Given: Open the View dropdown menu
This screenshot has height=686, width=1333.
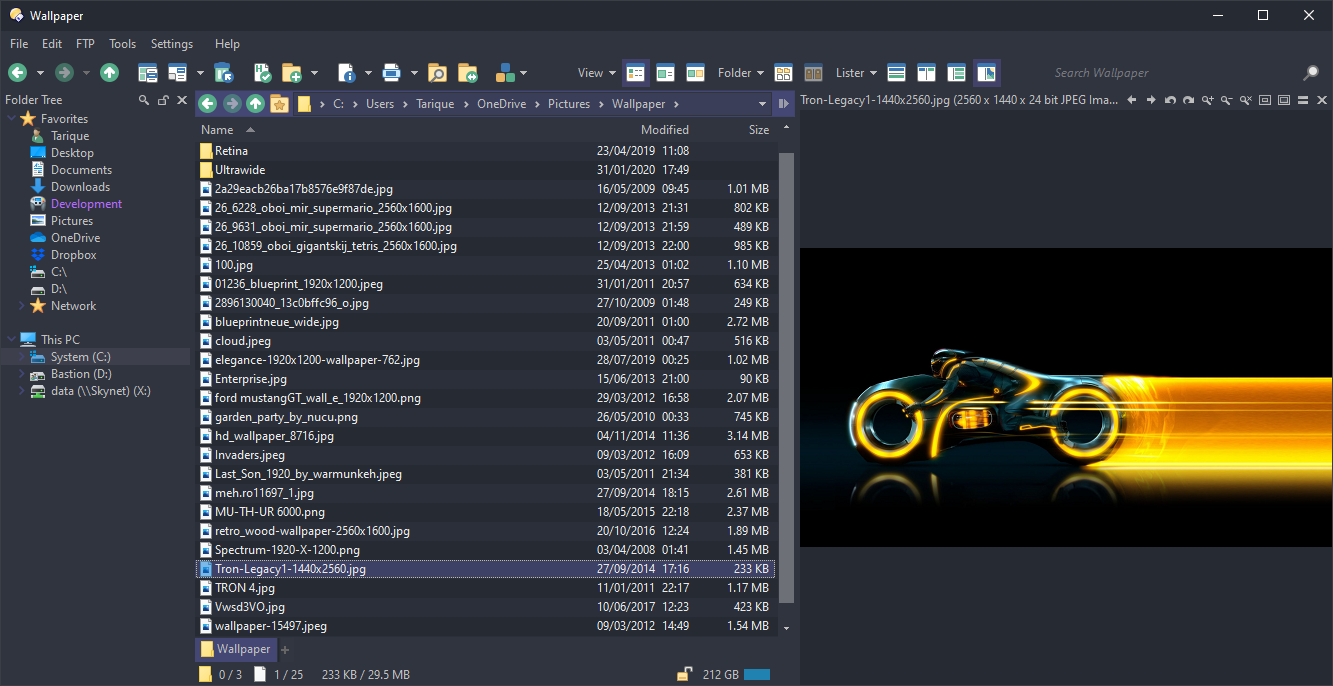Looking at the screenshot, I should (x=595, y=72).
